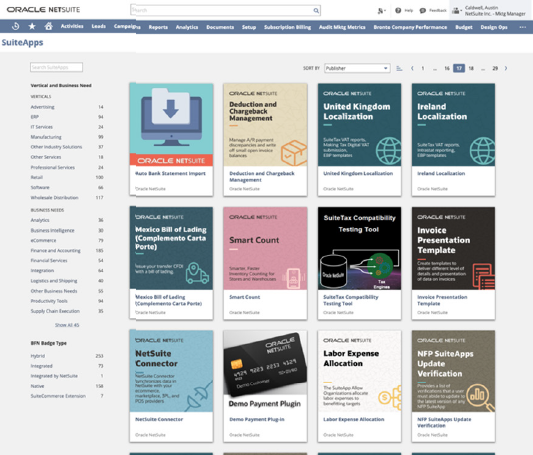This screenshot has width=533, height=455.
Task: Open the Budget menu
Action: point(464,27)
